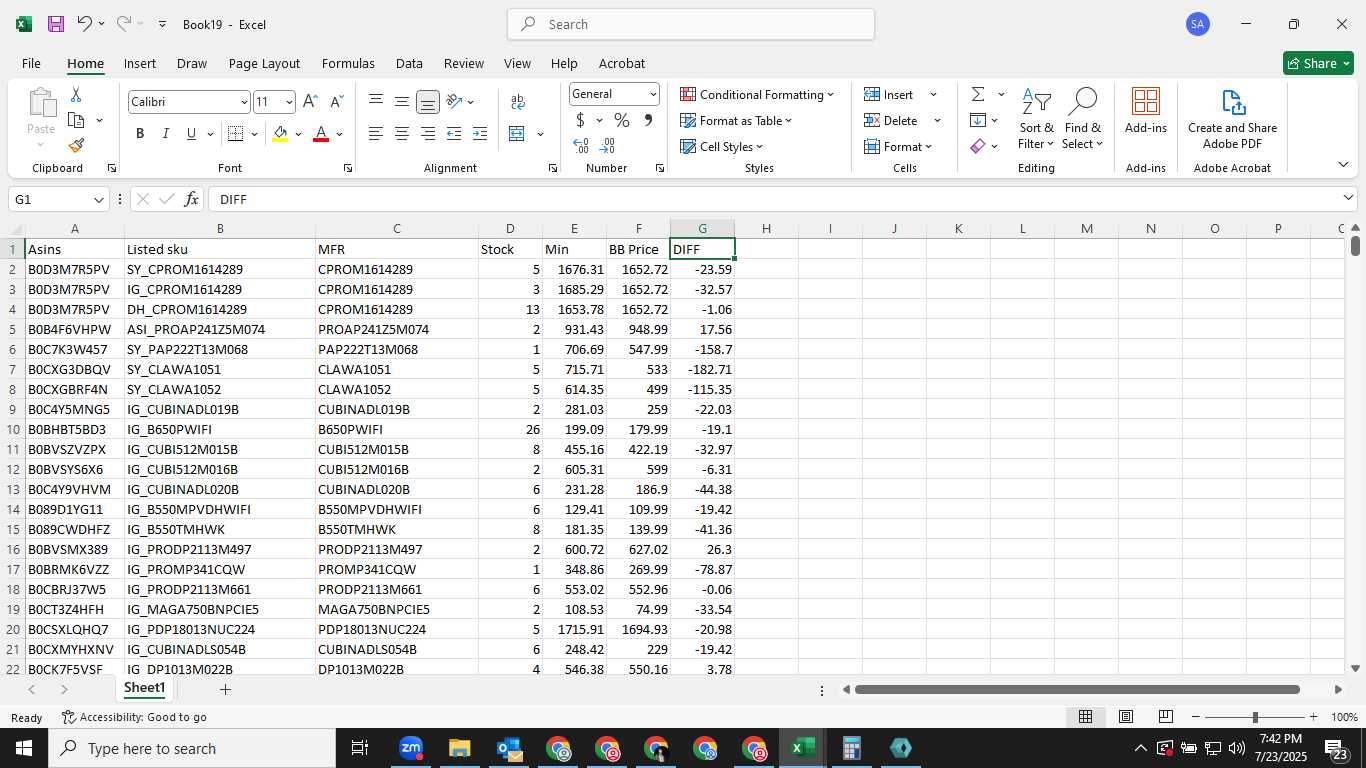
Task: Open Find & Select options
Action: [1083, 119]
